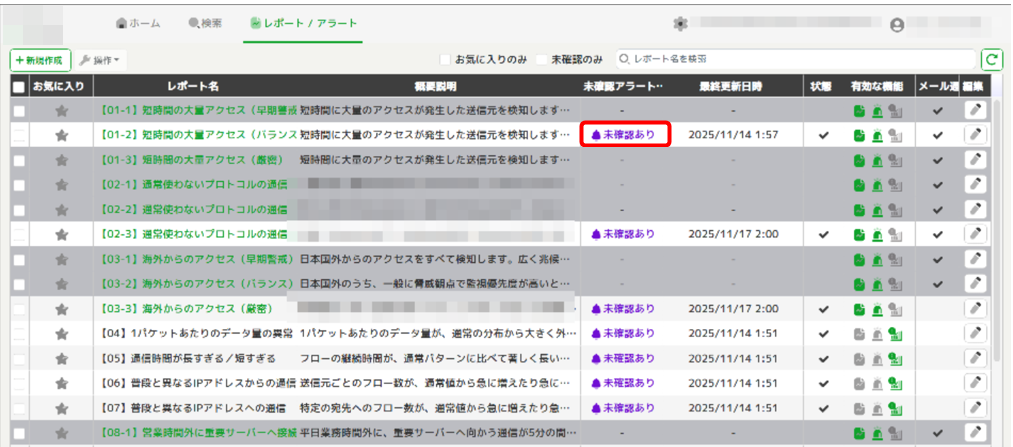
Task: Check the row checkbox for 【01-1】短時間の大量アクセス
Action: coord(19,111)
